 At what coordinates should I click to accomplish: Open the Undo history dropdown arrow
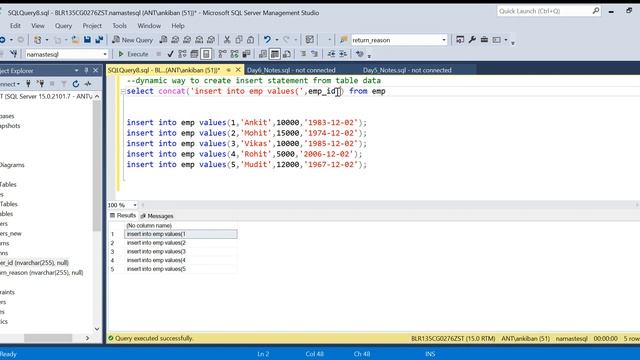pyautogui.click(x=276, y=40)
